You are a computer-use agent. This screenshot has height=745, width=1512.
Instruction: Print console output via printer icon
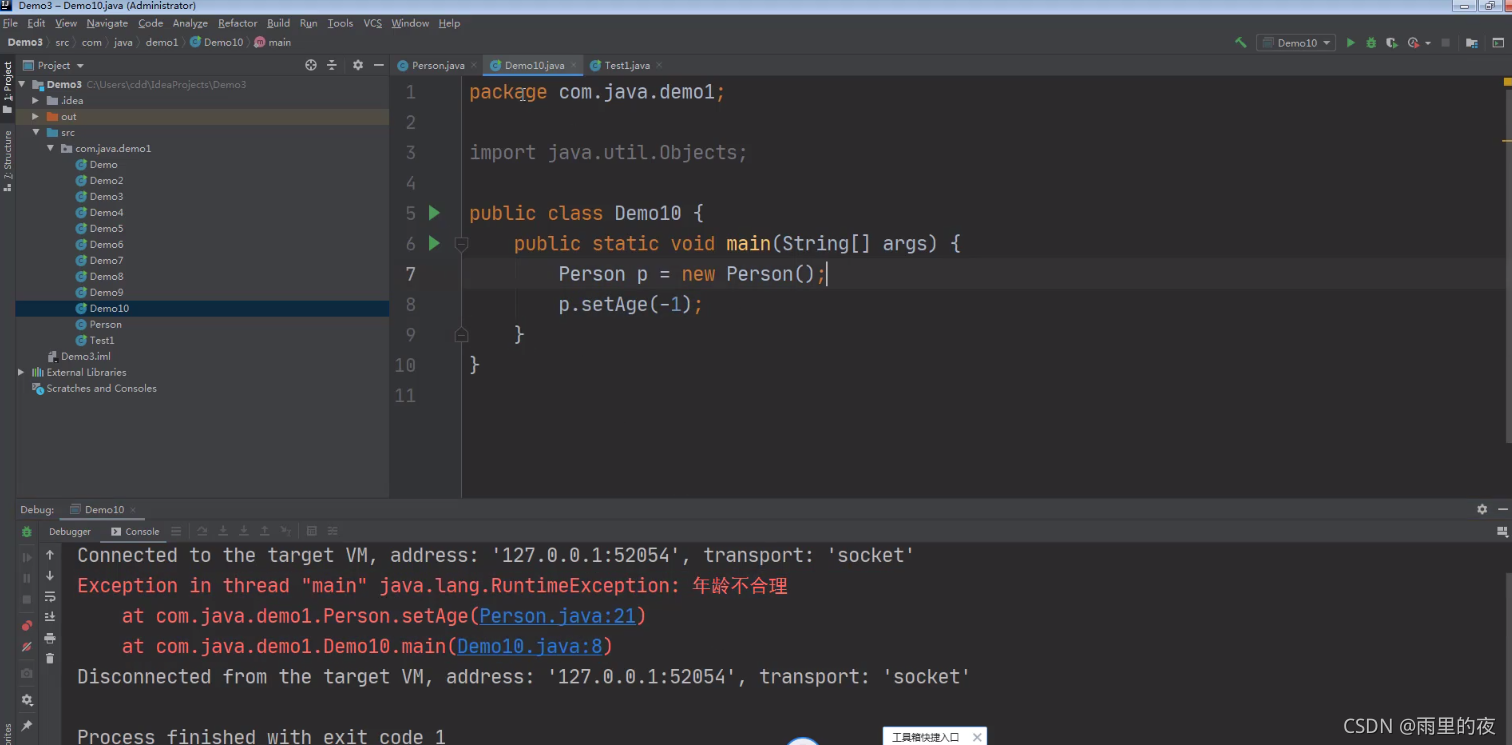[51, 636]
